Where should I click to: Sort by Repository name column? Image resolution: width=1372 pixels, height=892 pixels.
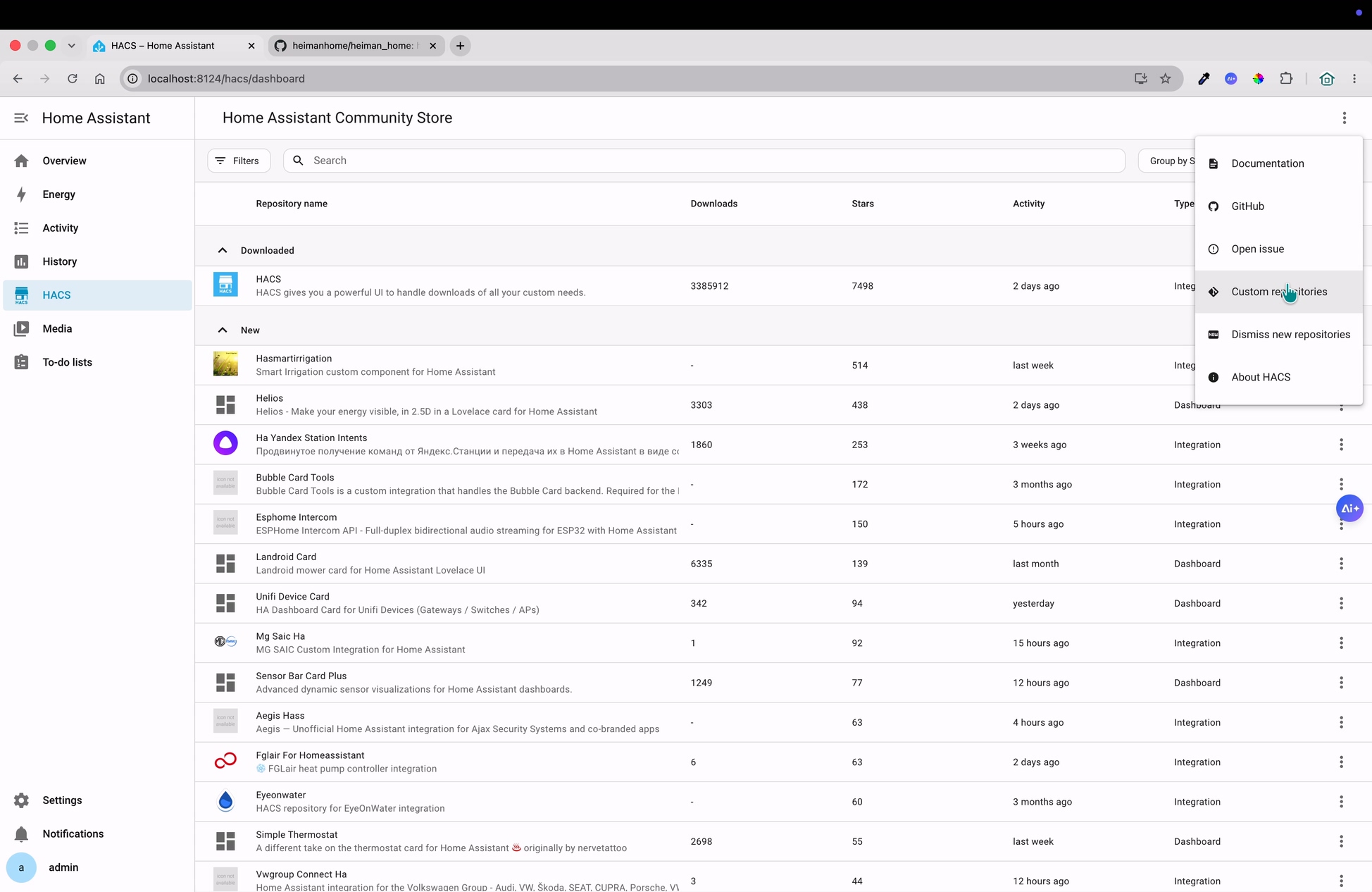click(292, 204)
